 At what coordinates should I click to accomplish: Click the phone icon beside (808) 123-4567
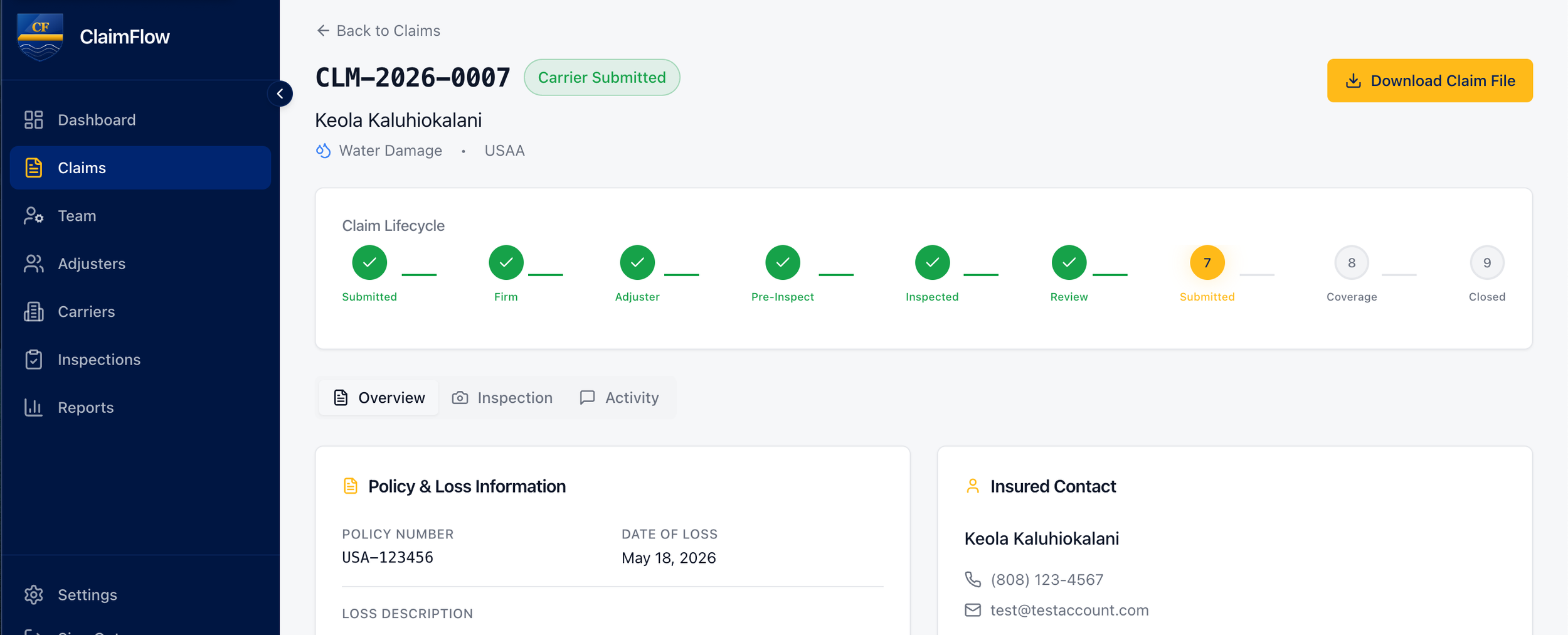click(973, 579)
